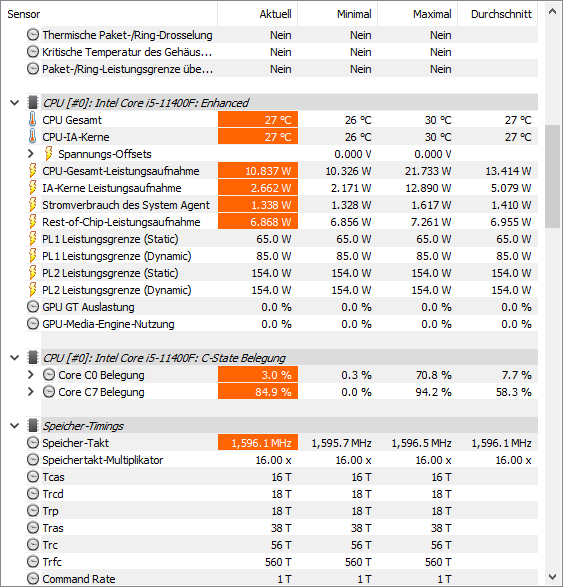
Task: Collapse the C-State Belegung group
Action: tap(15, 358)
